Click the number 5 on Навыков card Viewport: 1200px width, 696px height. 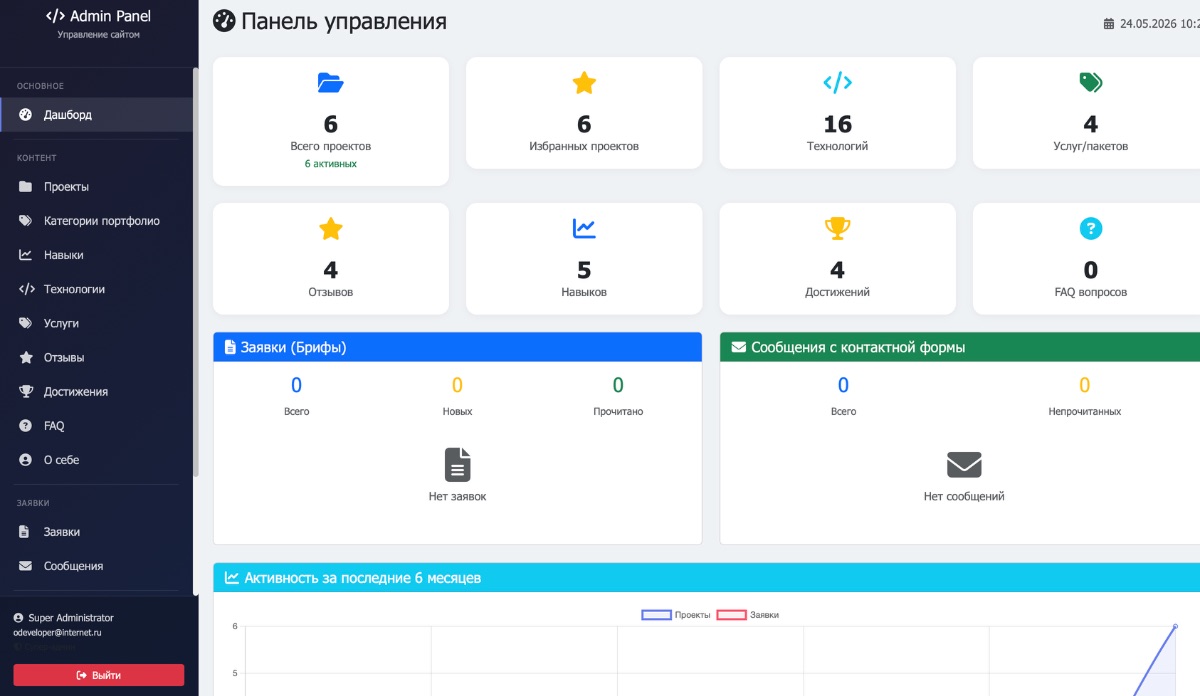click(584, 270)
